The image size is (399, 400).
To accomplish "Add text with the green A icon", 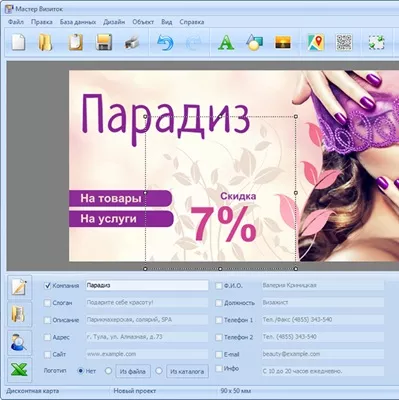I will 226,43.
